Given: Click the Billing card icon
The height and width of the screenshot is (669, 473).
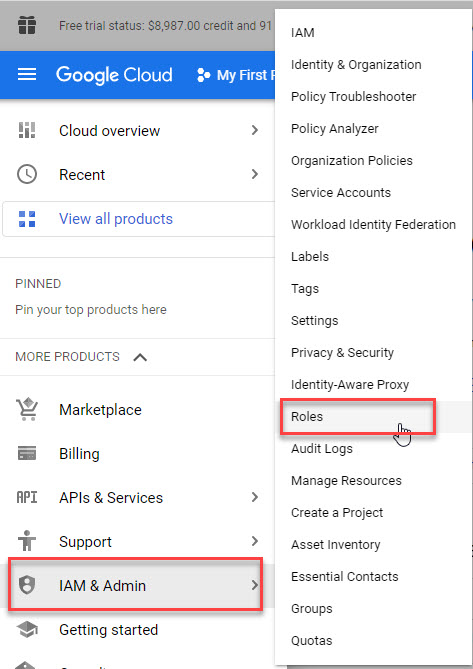Looking at the screenshot, I should click(x=27, y=453).
